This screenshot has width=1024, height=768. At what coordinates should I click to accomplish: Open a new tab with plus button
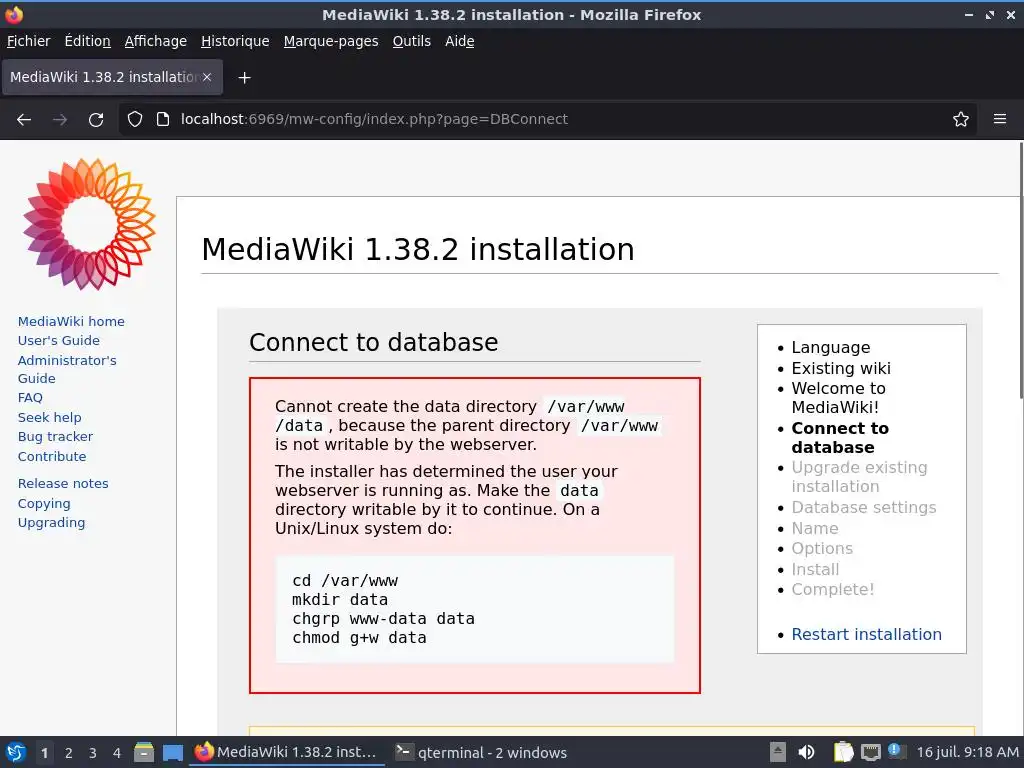coord(244,78)
